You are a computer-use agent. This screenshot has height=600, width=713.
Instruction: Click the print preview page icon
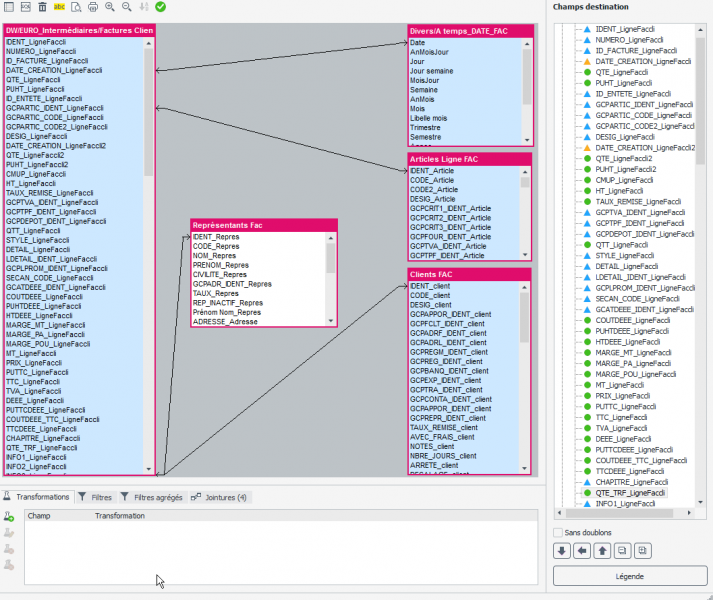click(x=76, y=7)
